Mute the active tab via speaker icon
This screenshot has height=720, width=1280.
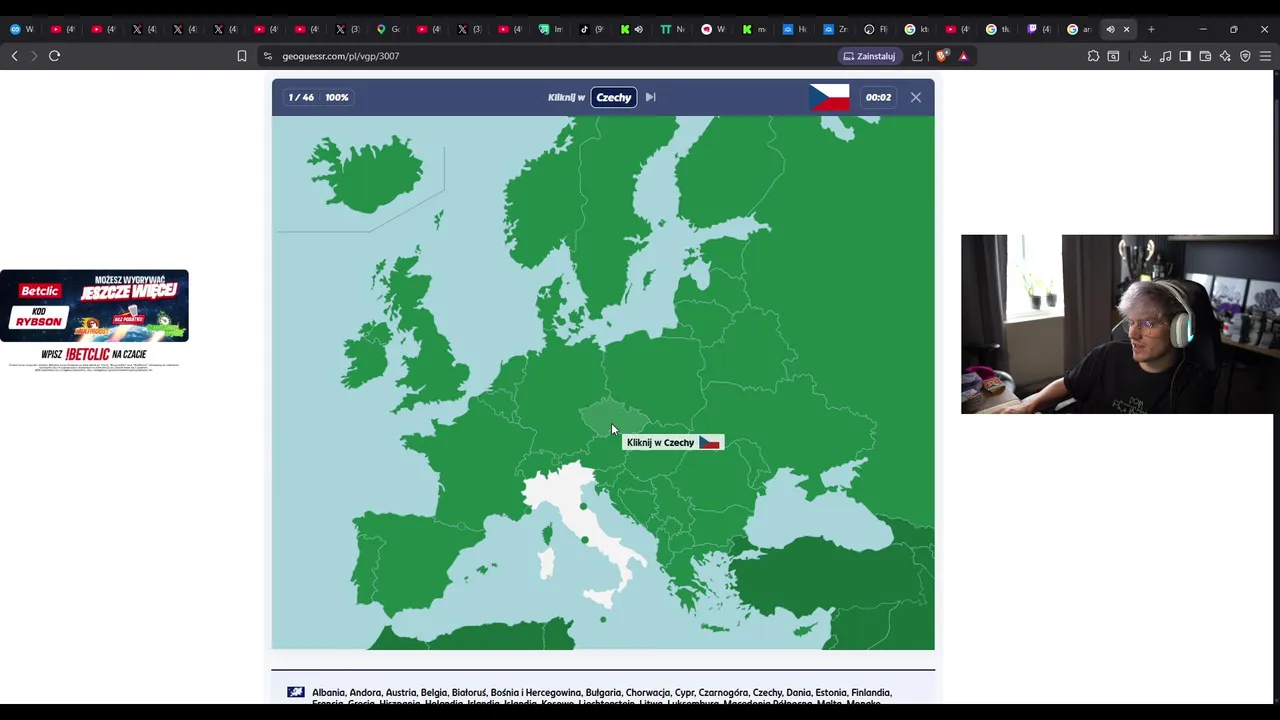point(1110,29)
